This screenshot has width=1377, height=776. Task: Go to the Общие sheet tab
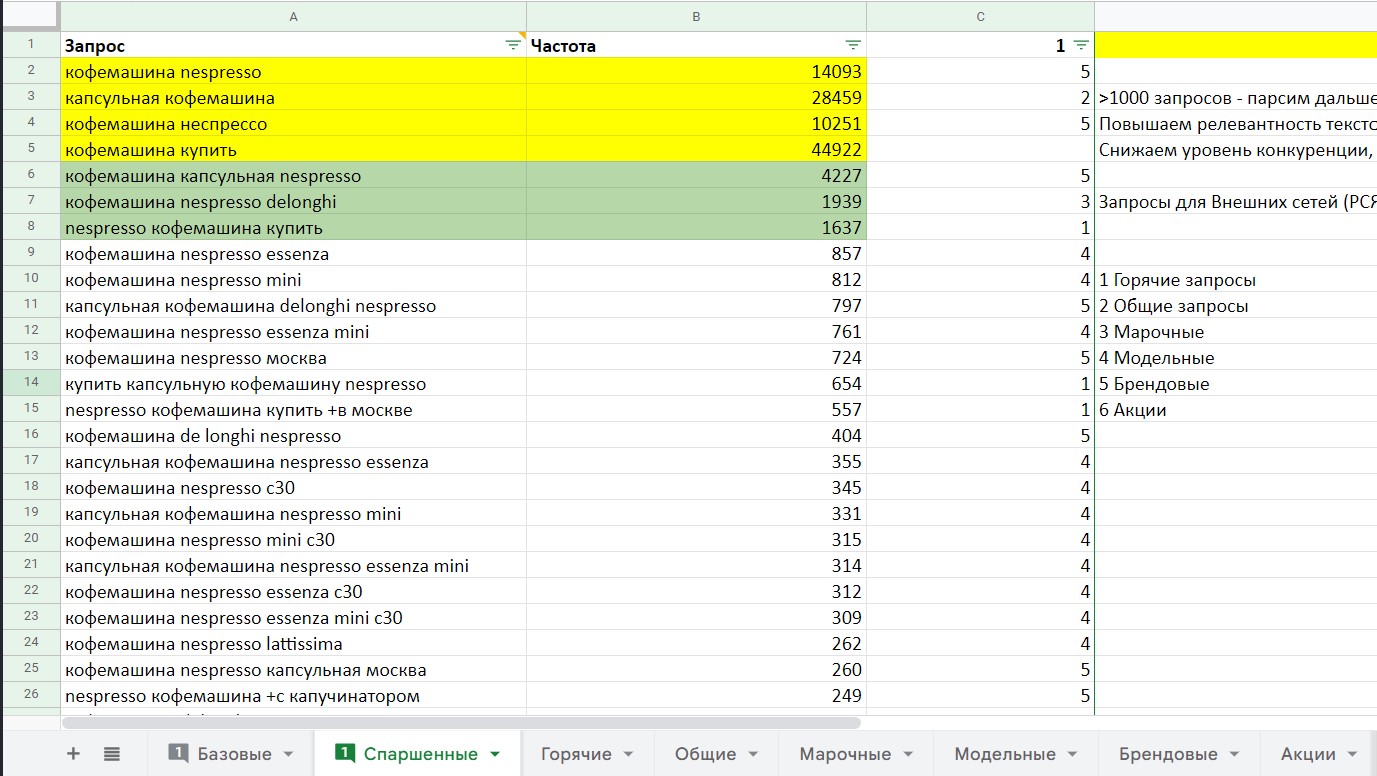pos(705,754)
